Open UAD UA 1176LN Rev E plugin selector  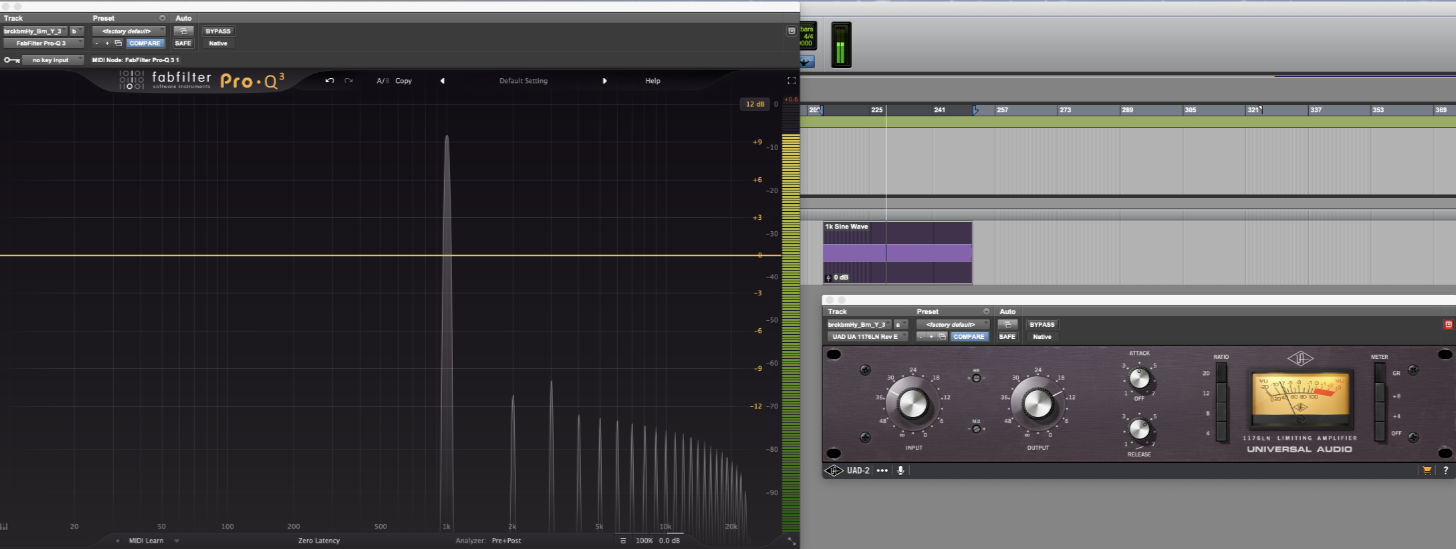pyautogui.click(x=867, y=337)
